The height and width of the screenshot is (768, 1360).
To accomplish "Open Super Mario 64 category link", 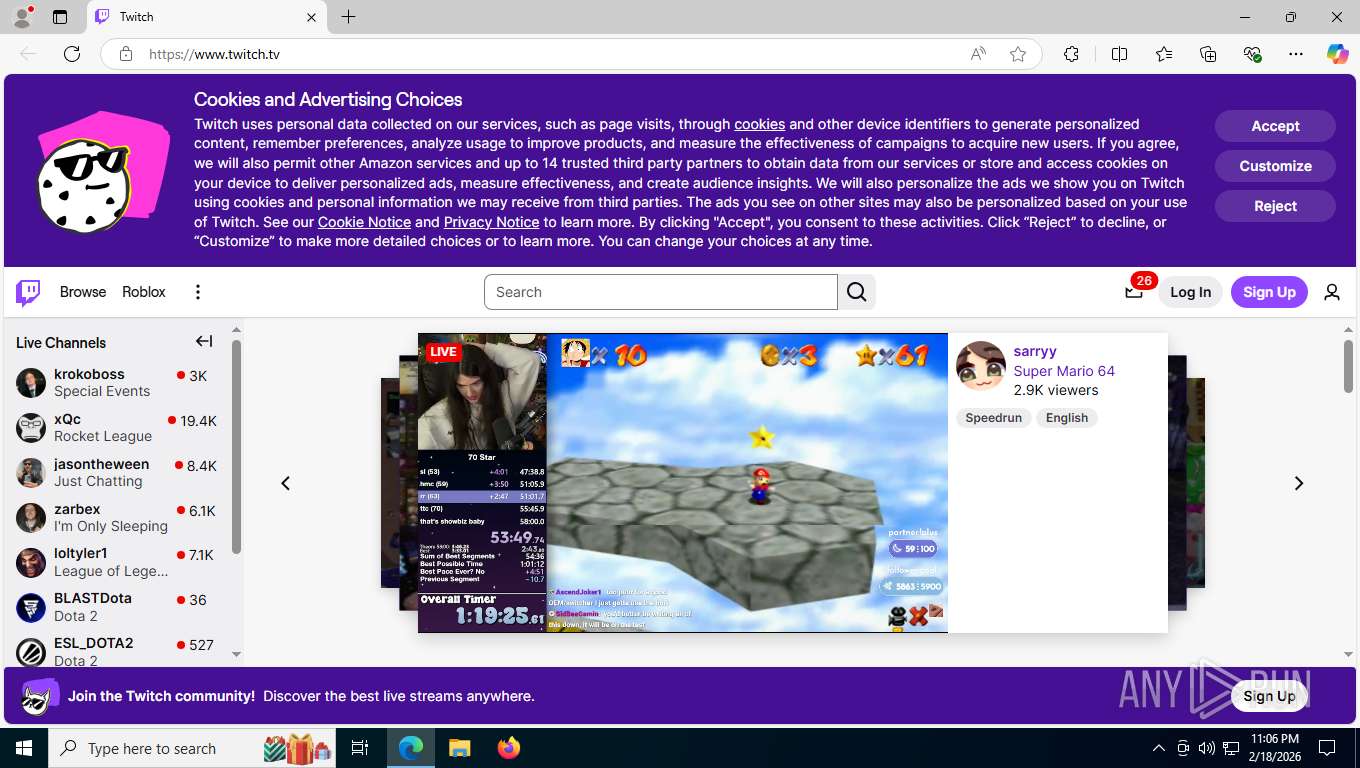I will point(1064,371).
